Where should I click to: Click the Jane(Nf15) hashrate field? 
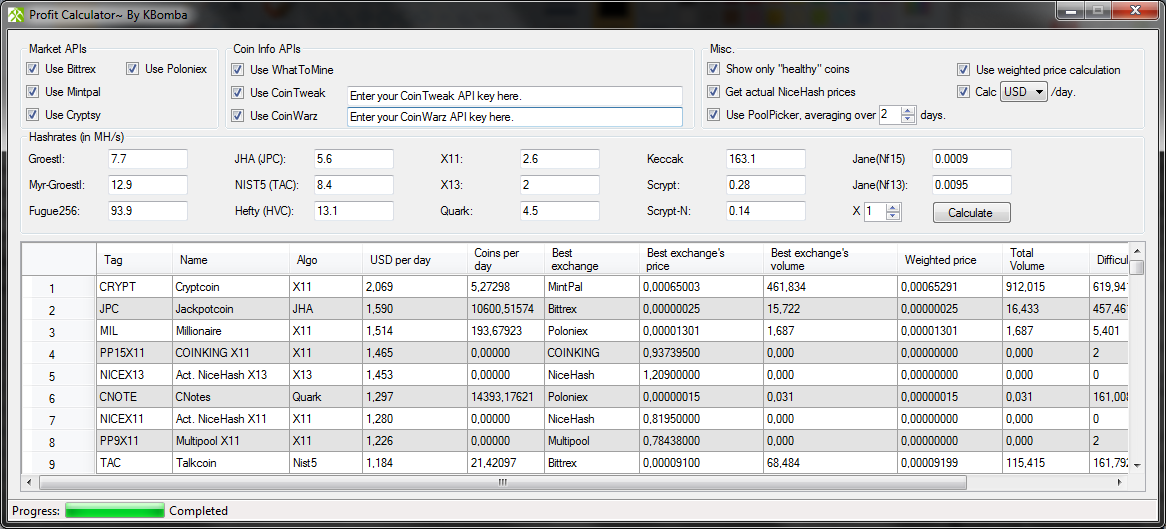[x=972, y=159]
